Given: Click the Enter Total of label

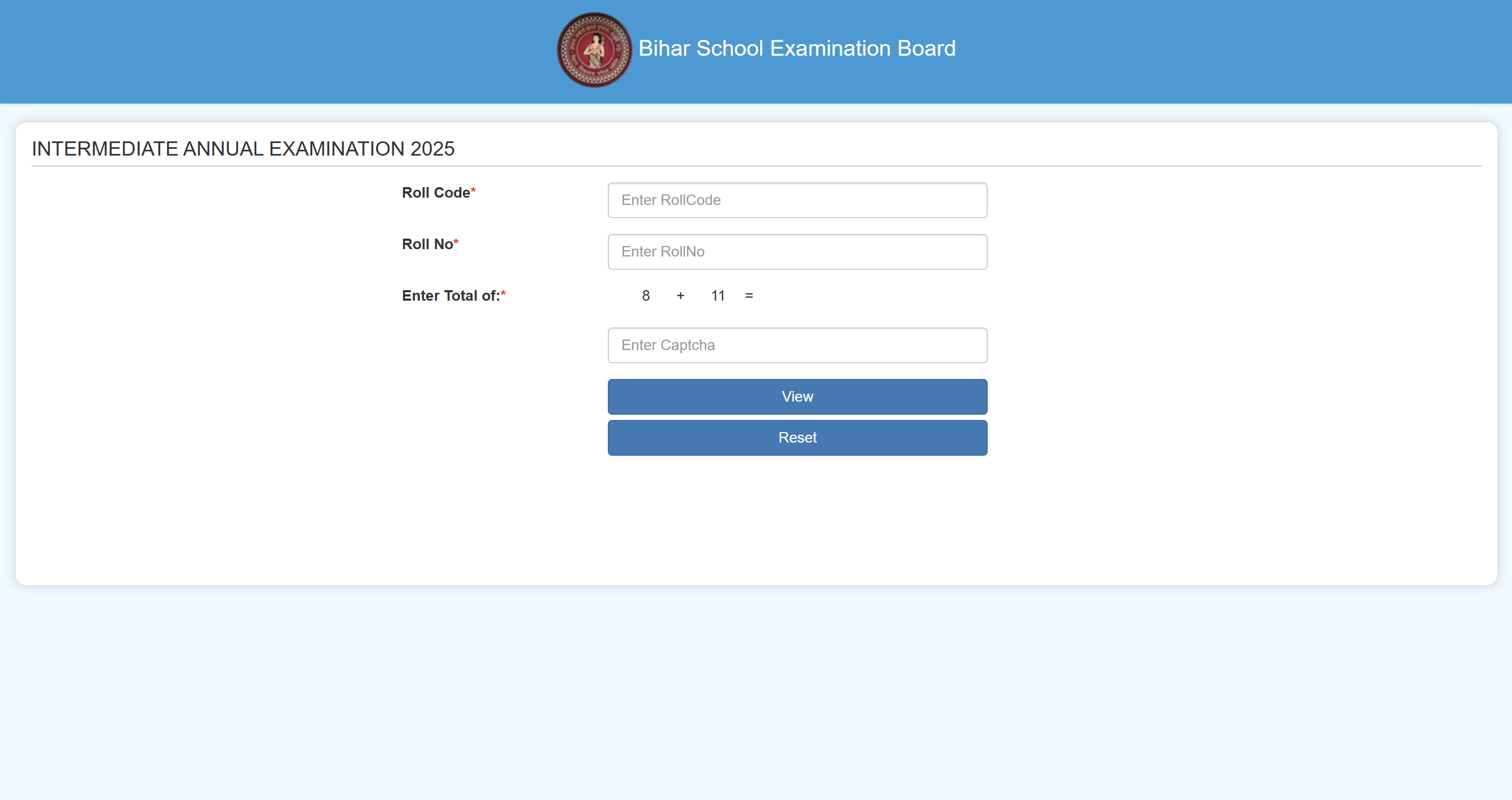Looking at the screenshot, I should [450, 295].
